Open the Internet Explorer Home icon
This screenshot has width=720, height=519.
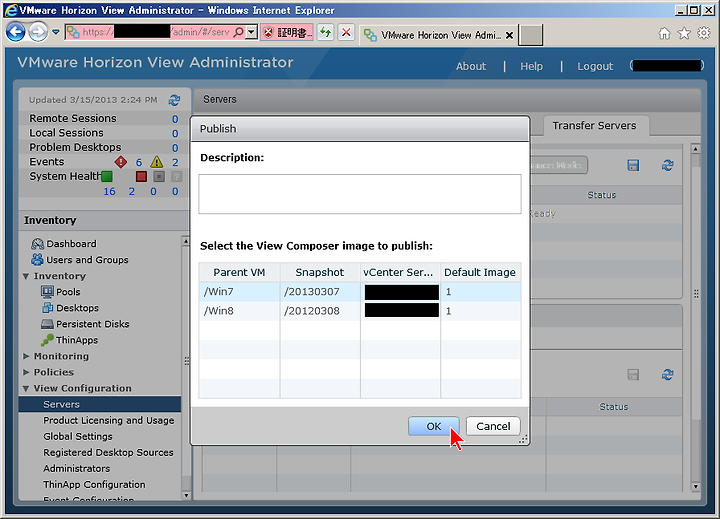[664, 33]
